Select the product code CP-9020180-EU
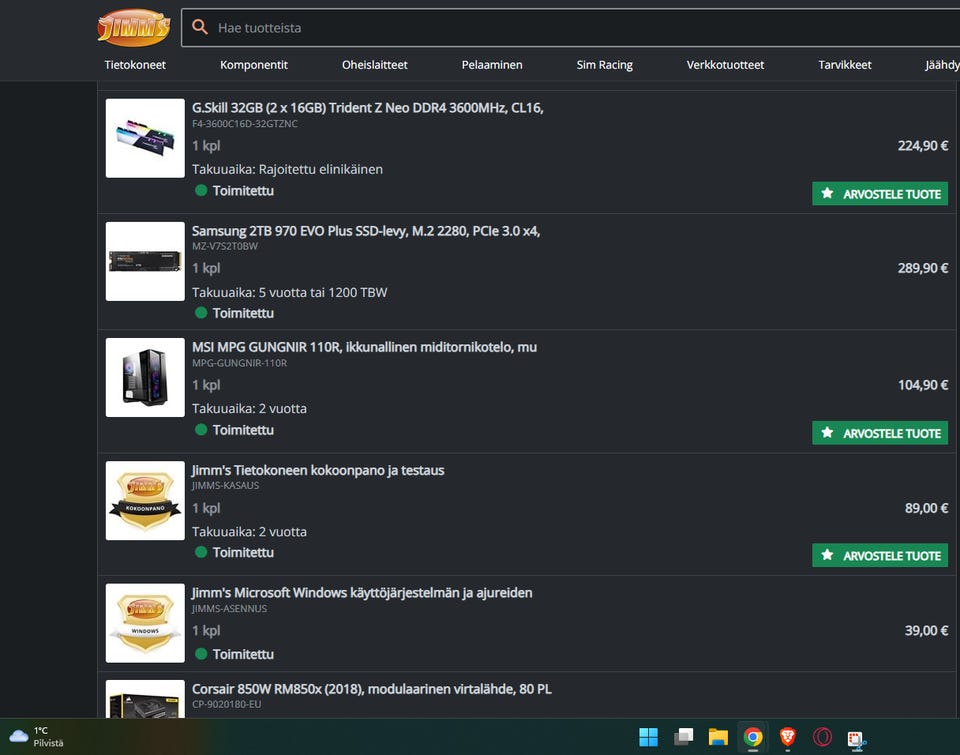Image resolution: width=960 pixels, height=755 pixels. (227, 704)
